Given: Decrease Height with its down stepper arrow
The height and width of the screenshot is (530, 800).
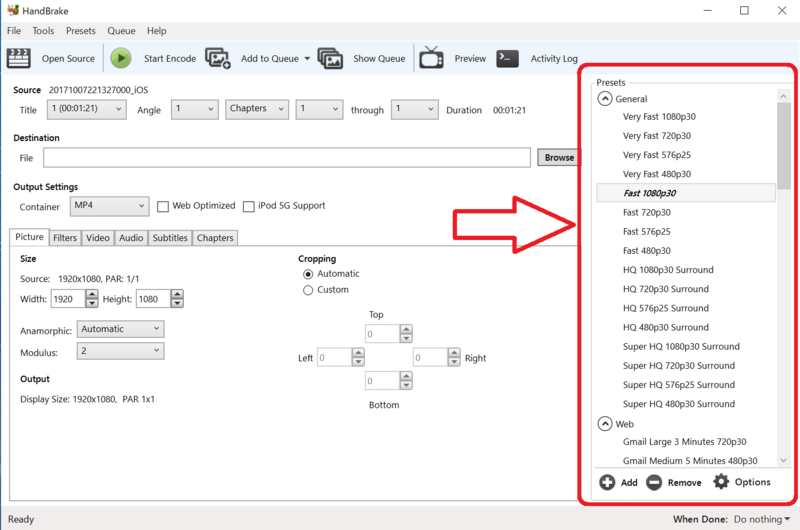Looking at the screenshot, I should pyautogui.click(x=177, y=304).
